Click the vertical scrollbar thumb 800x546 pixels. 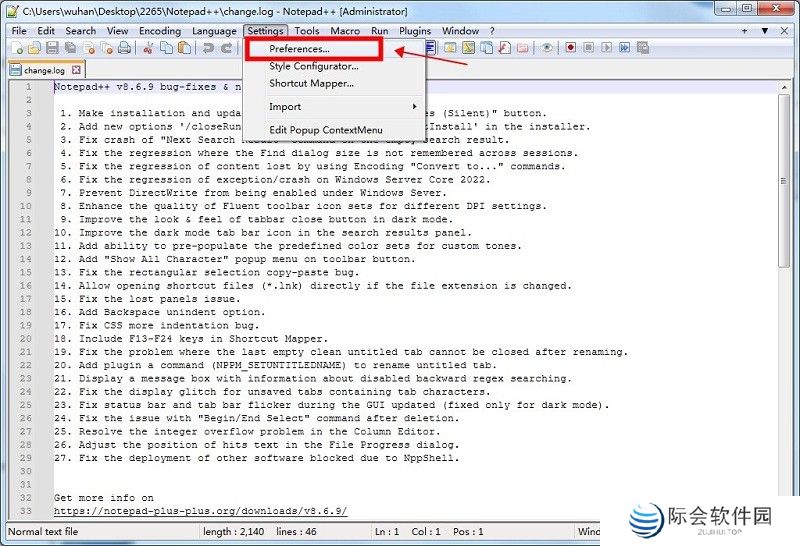click(x=784, y=181)
